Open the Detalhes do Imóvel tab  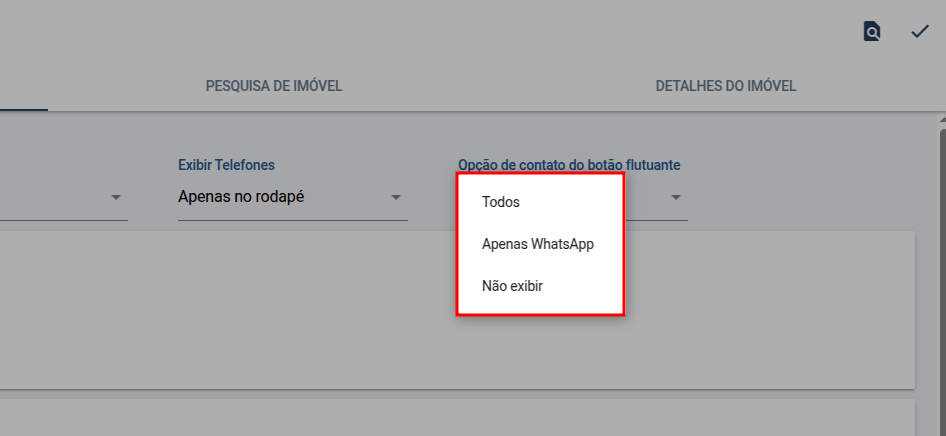click(726, 86)
